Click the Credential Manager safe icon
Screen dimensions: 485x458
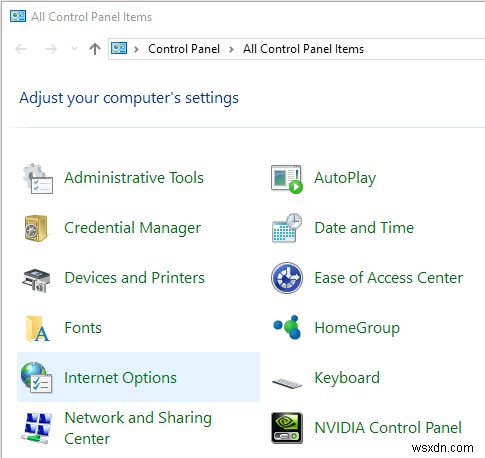(x=36, y=228)
